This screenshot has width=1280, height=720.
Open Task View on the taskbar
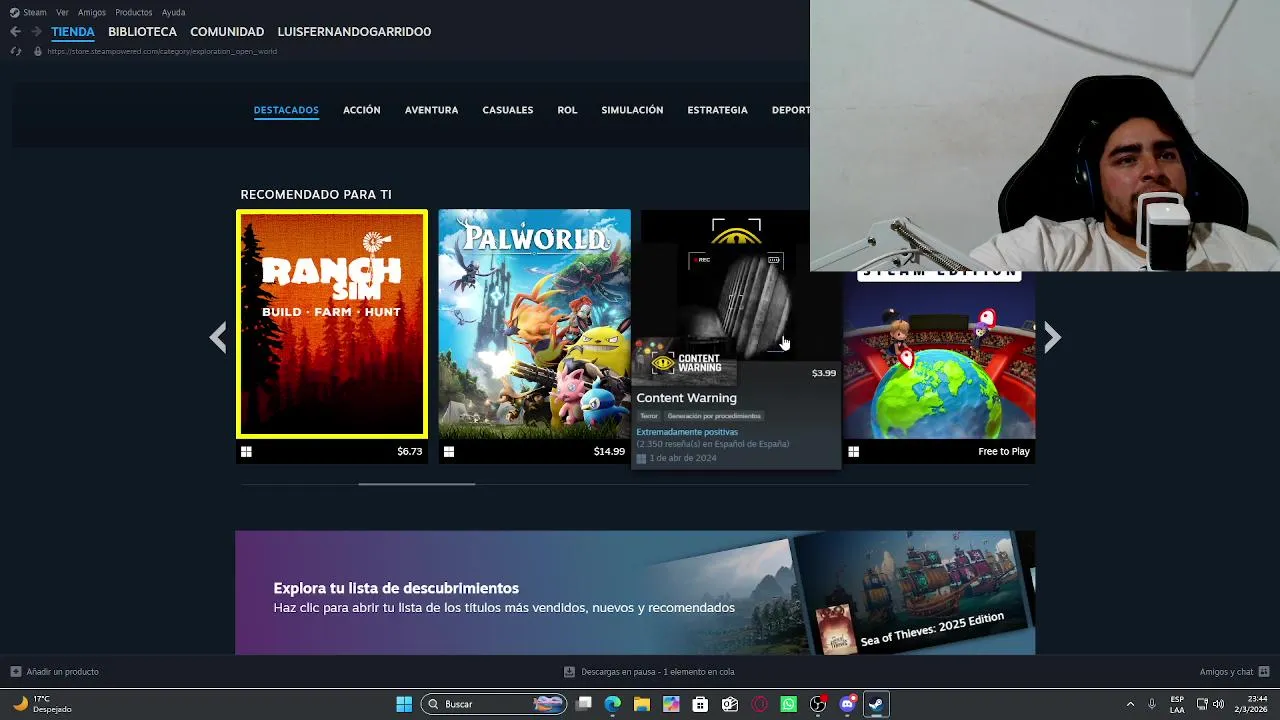click(x=584, y=704)
